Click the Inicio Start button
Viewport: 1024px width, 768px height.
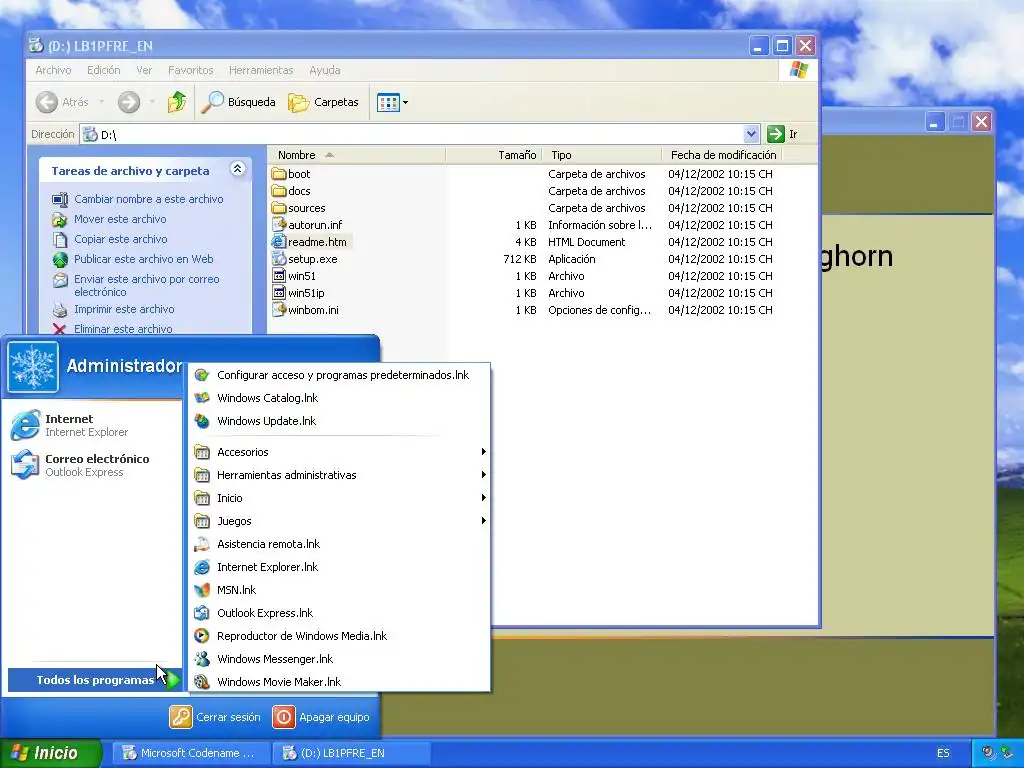(50, 753)
